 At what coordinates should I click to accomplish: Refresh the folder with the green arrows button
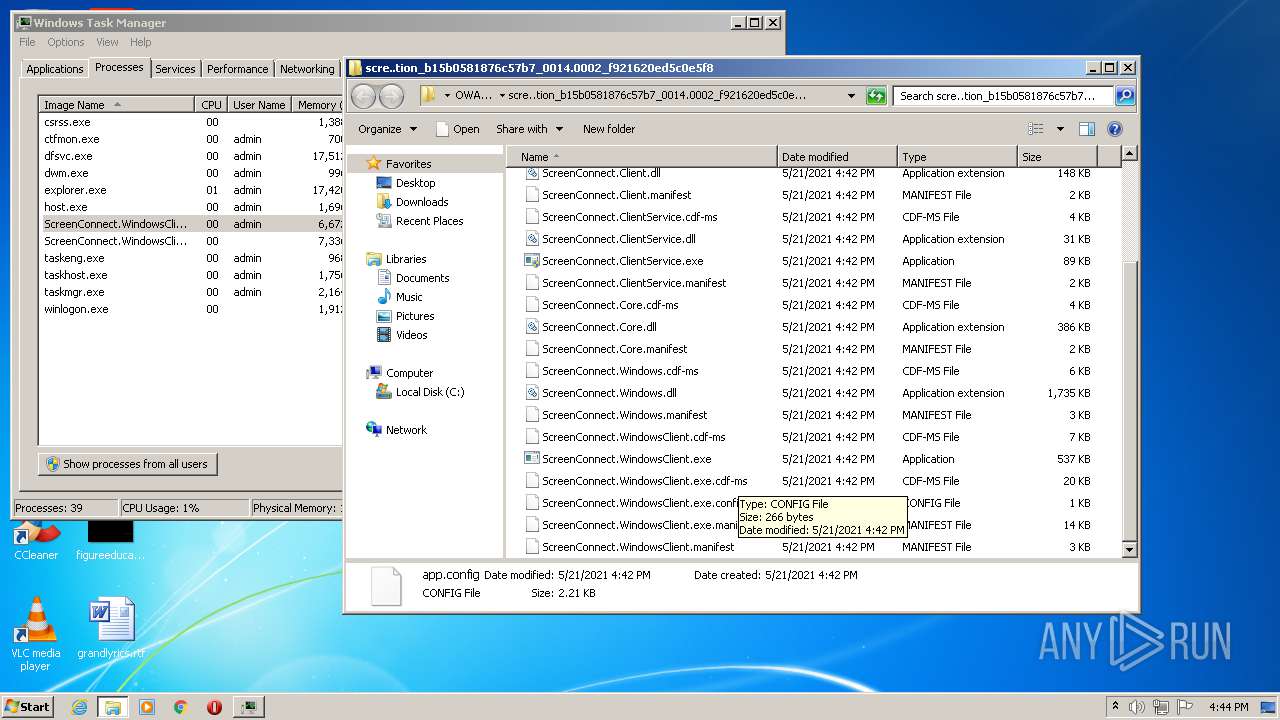876,96
